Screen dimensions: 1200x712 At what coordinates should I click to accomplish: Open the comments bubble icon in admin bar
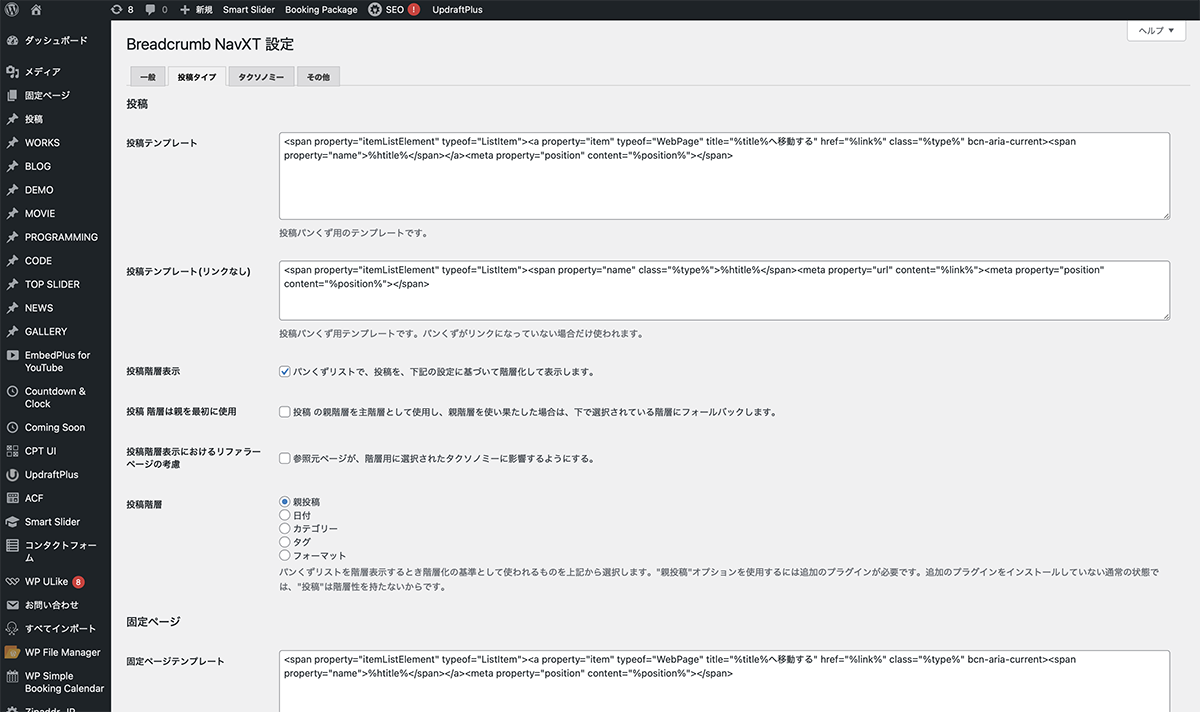pyautogui.click(x=150, y=10)
